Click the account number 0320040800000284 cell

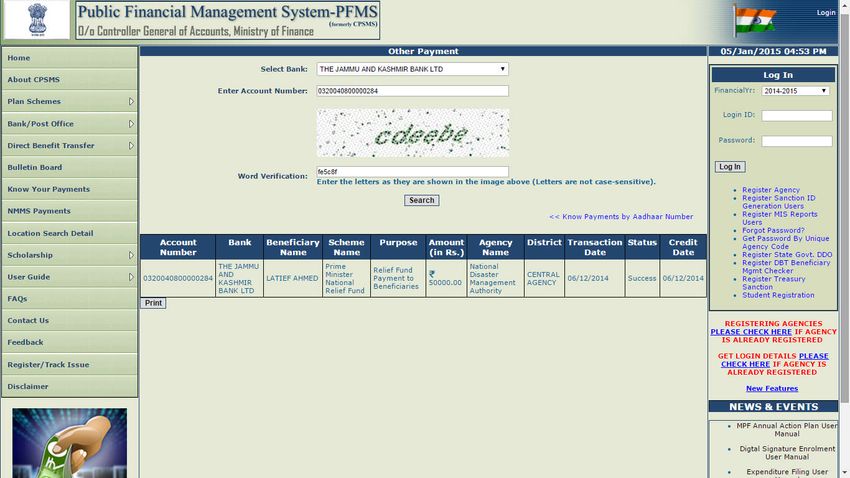tap(178, 278)
